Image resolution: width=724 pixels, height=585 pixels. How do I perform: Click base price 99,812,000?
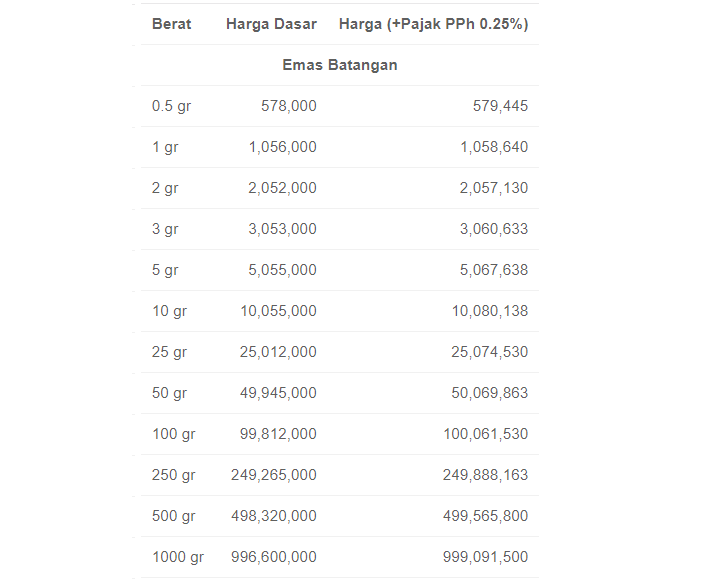tap(278, 434)
